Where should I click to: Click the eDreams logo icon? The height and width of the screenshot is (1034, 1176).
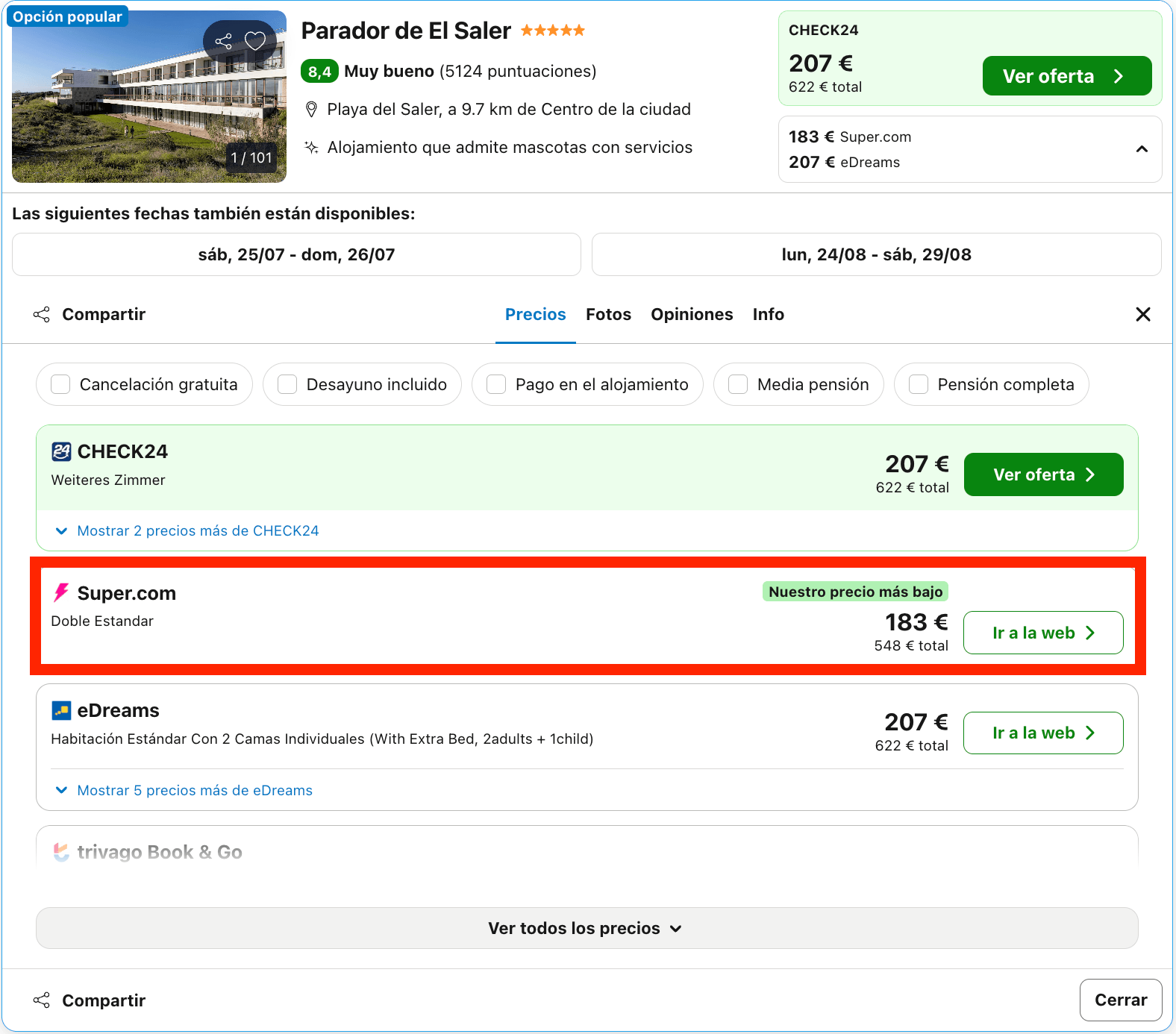coord(61,710)
